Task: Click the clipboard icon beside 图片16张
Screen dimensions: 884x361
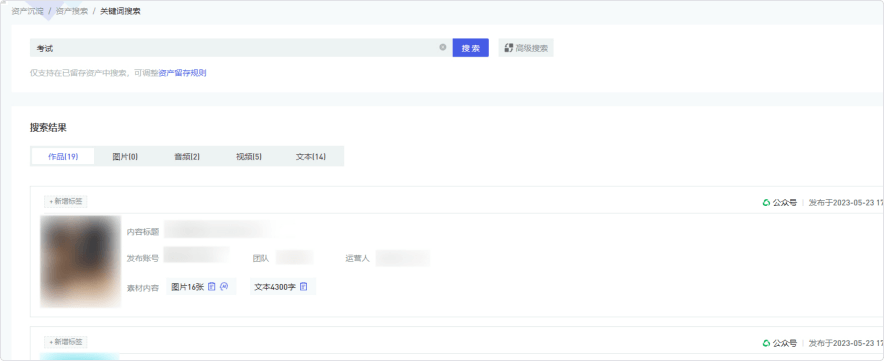Action: [x=211, y=287]
